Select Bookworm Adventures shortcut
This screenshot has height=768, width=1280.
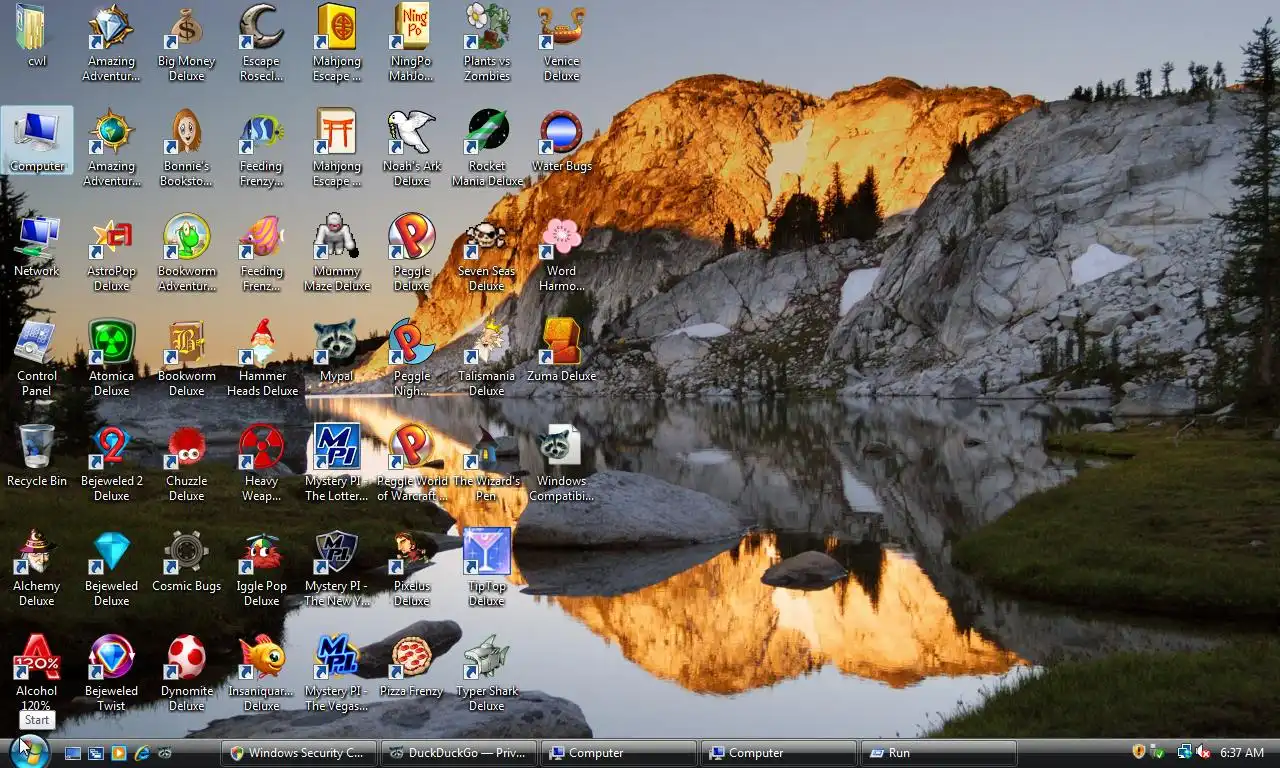click(187, 253)
